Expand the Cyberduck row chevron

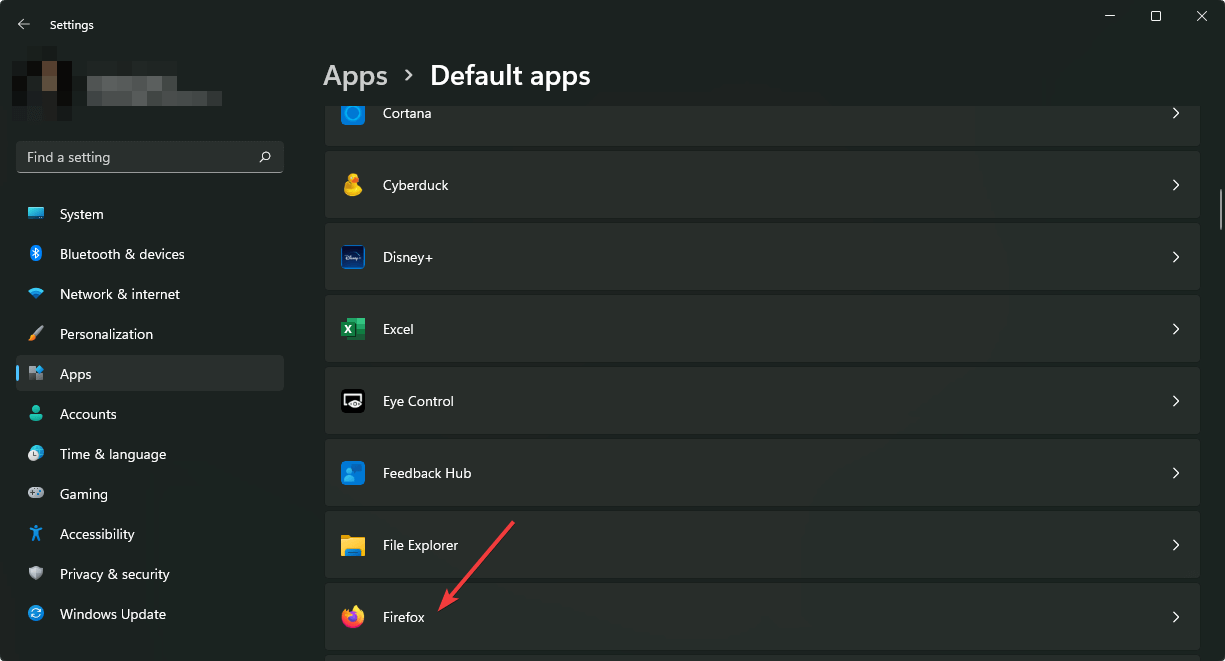(x=1176, y=185)
